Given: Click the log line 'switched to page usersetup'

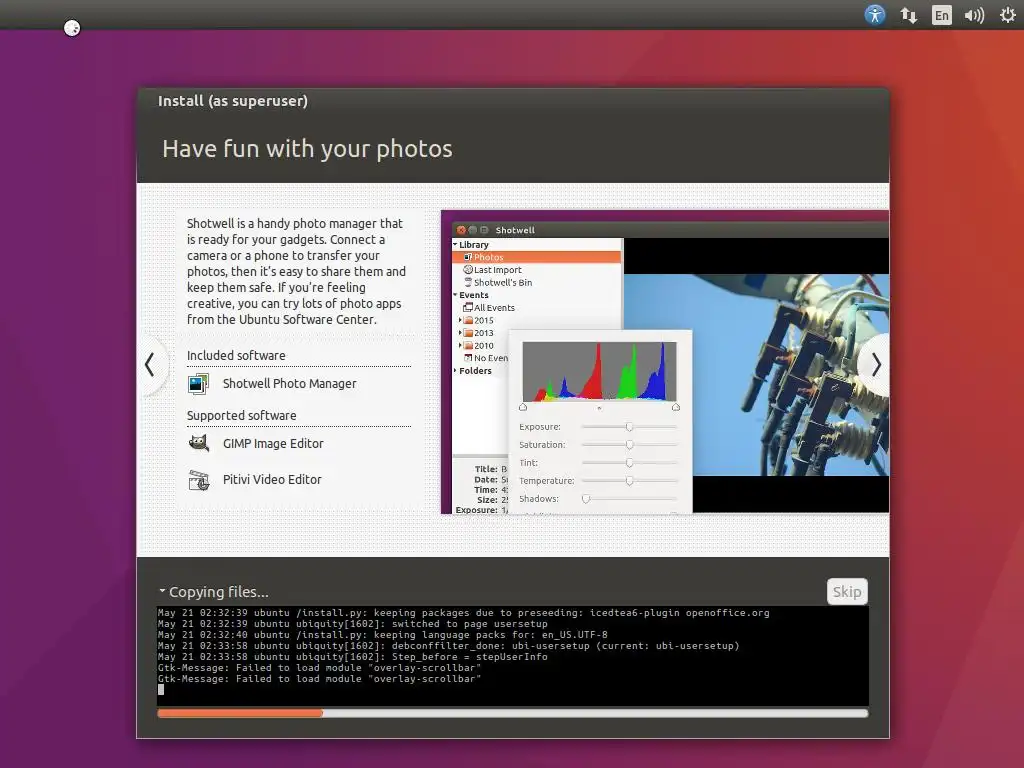Looking at the screenshot, I should tap(353, 624).
